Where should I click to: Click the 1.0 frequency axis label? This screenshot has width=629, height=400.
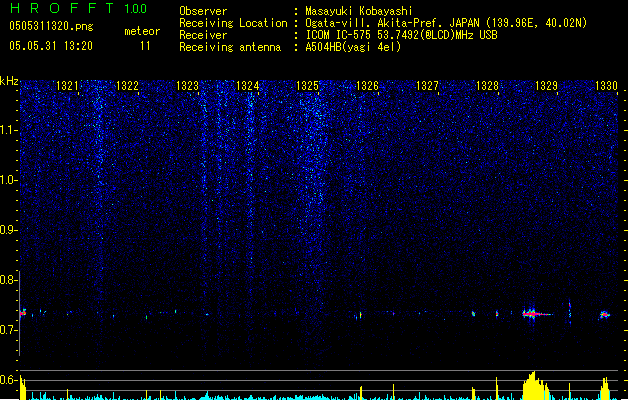click(x=9, y=180)
